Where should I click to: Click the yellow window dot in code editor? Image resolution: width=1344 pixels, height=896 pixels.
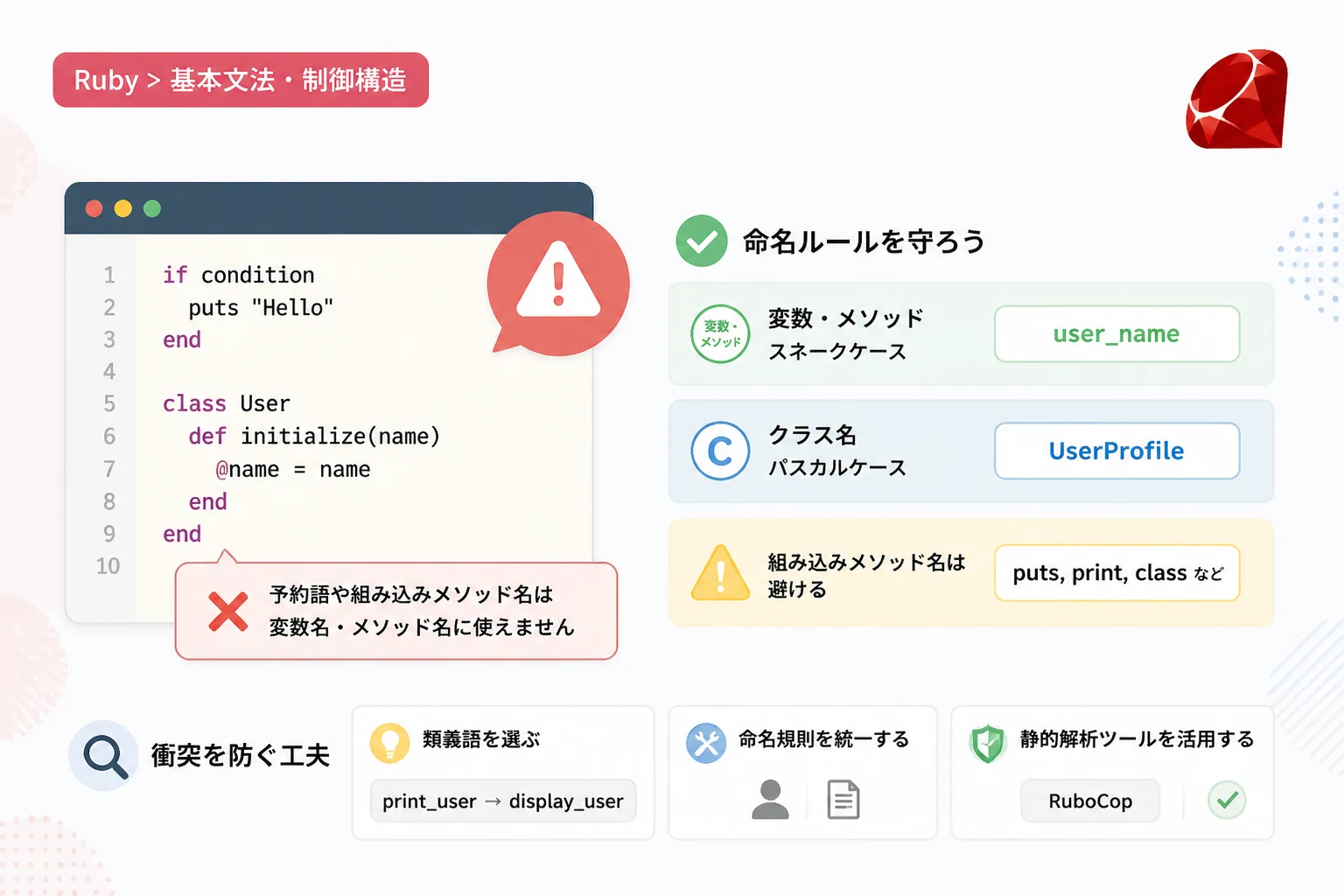click(123, 208)
